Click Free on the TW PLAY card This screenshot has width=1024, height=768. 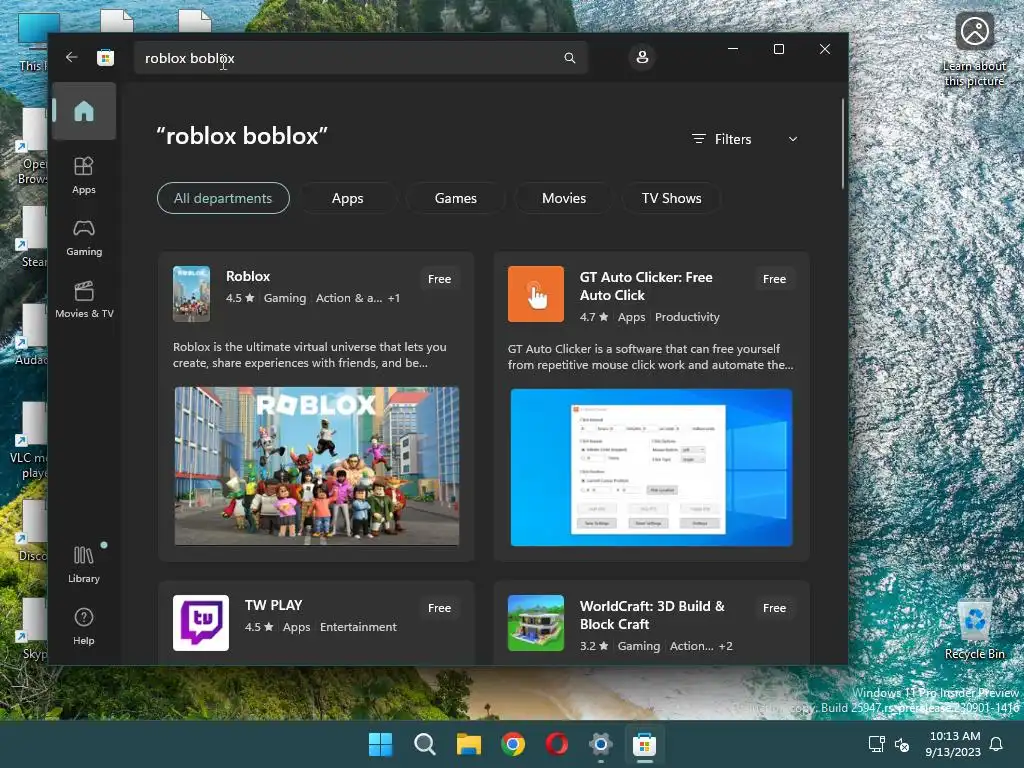click(440, 608)
